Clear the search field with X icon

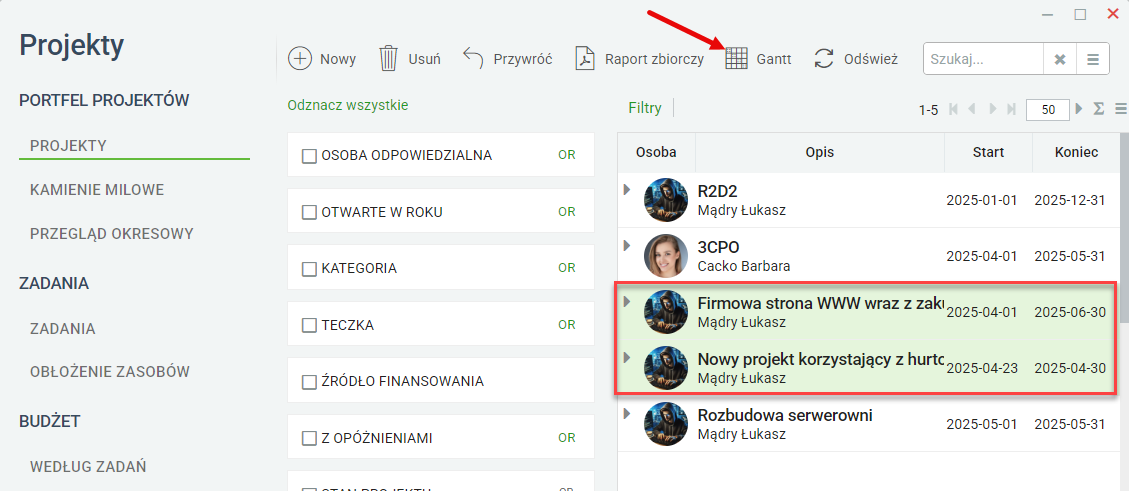click(x=1059, y=59)
